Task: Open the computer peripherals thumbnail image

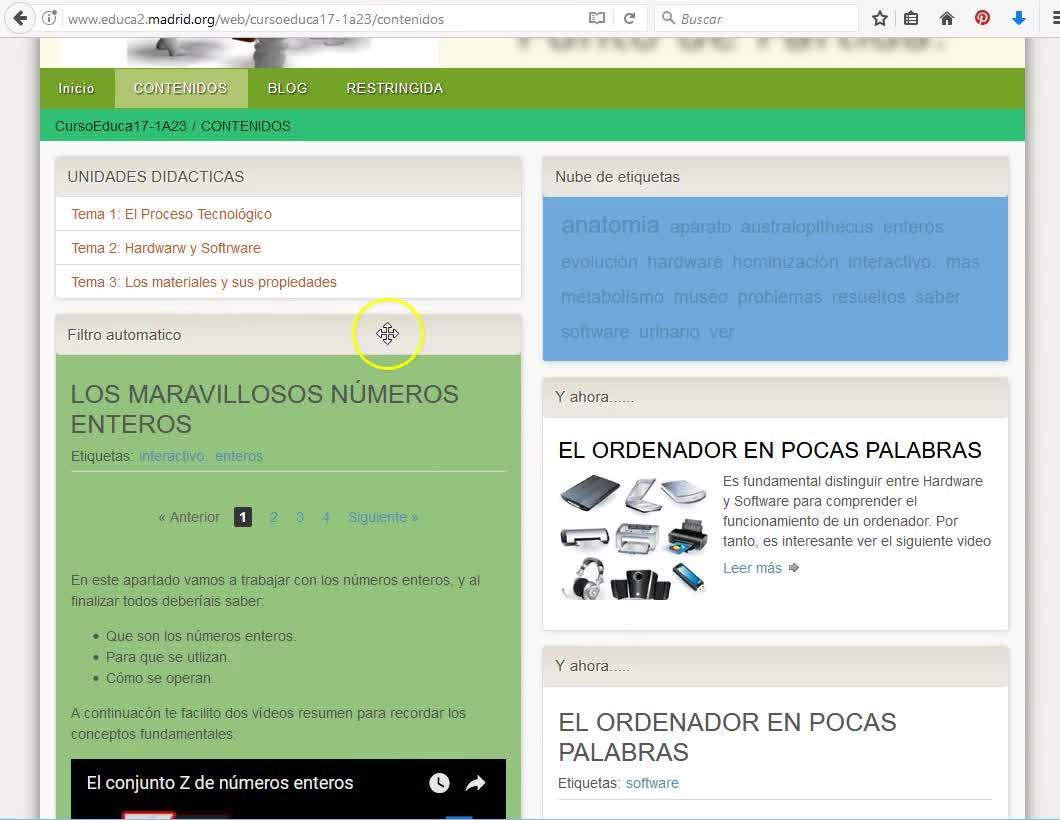Action: tap(634, 537)
